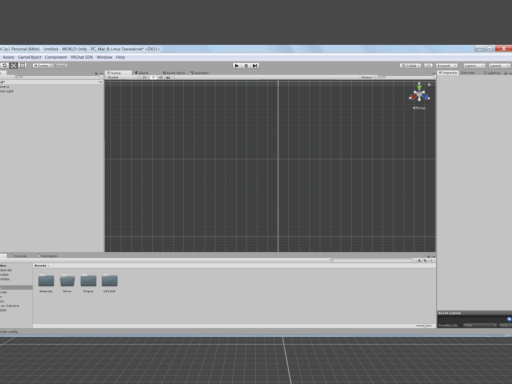
Task: Pause the Unity editor playback
Action: click(246, 66)
